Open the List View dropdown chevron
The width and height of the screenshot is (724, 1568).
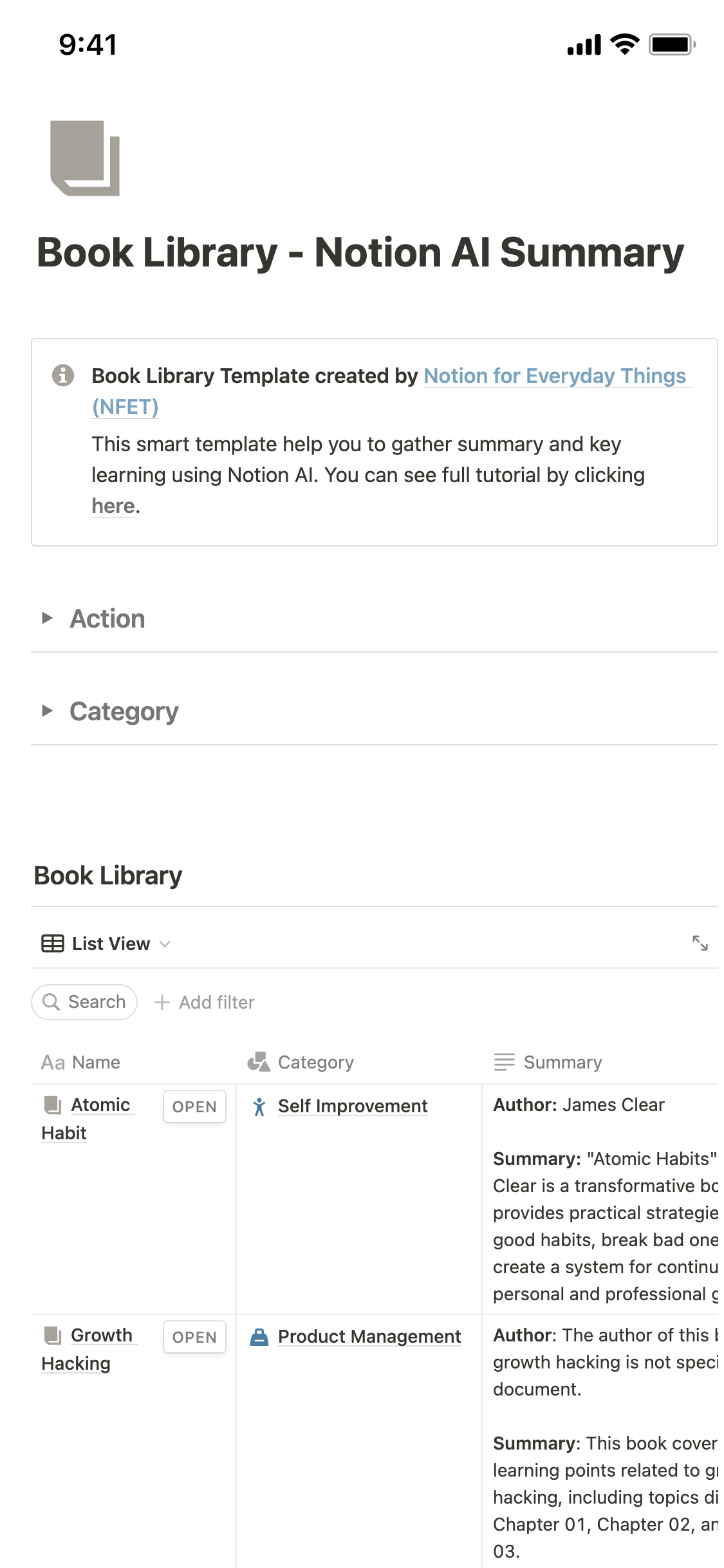point(165,944)
